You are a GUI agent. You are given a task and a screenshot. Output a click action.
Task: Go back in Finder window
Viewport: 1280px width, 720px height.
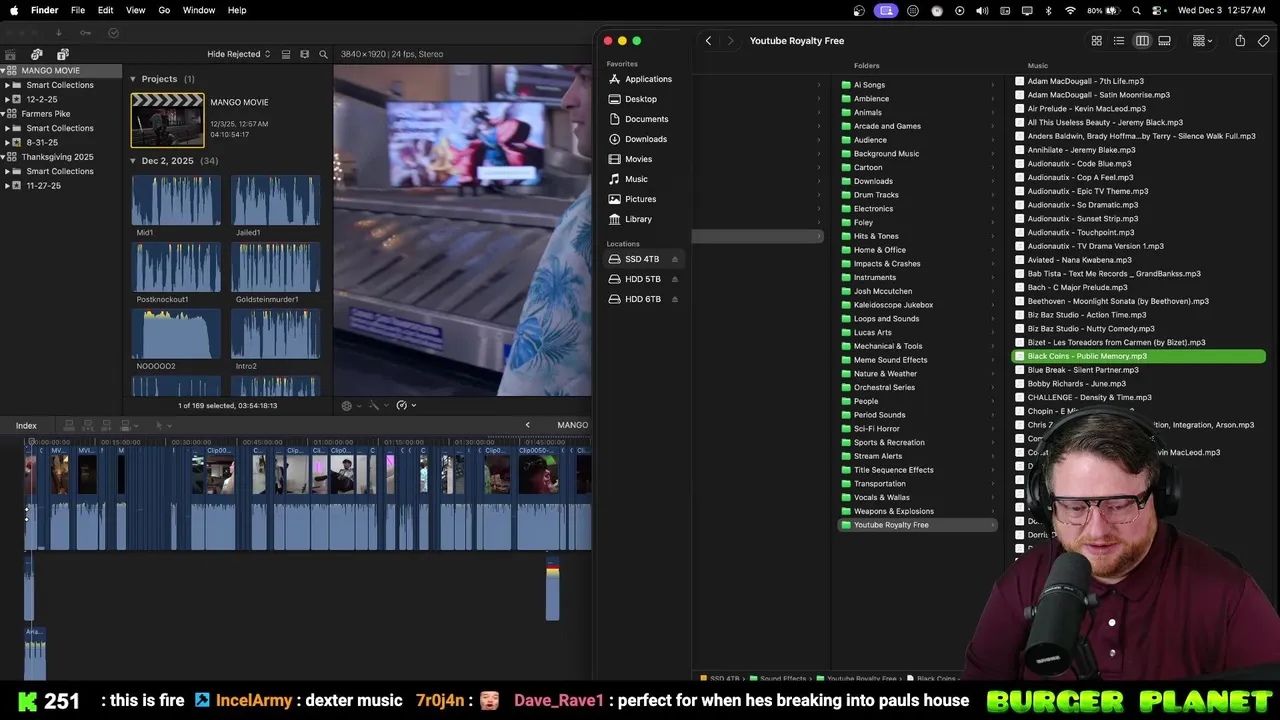pyautogui.click(x=708, y=41)
